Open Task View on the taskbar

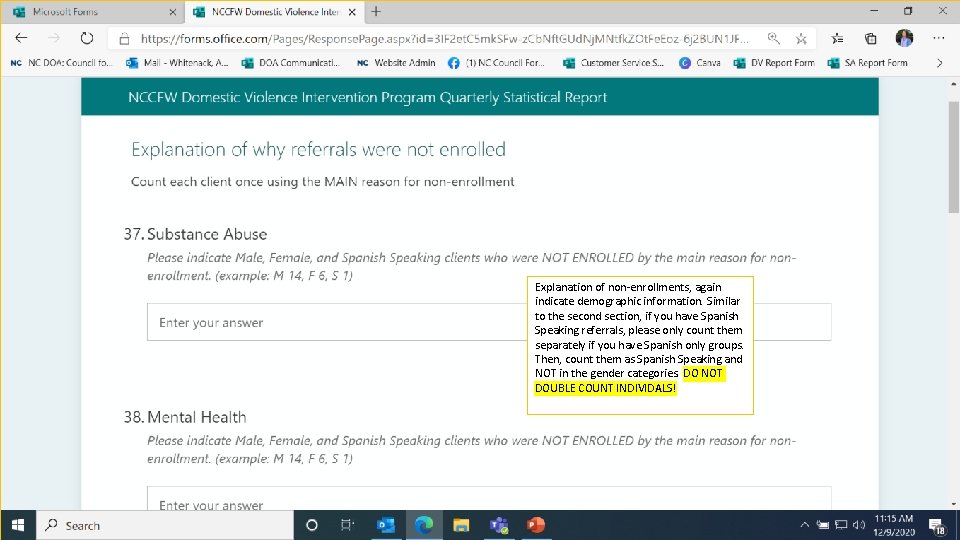(x=347, y=525)
